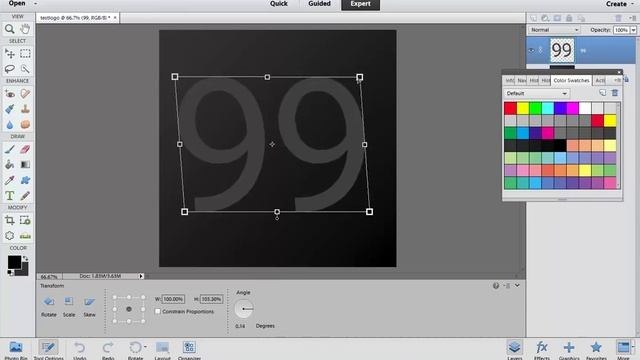Switch to Expert edit mode
The height and width of the screenshot is (360, 640).
[x=360, y=4]
